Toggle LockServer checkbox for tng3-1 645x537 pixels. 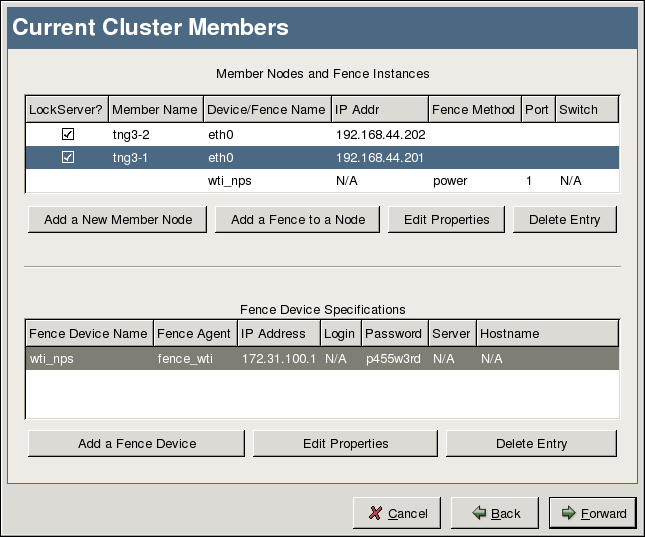[x=68, y=157]
